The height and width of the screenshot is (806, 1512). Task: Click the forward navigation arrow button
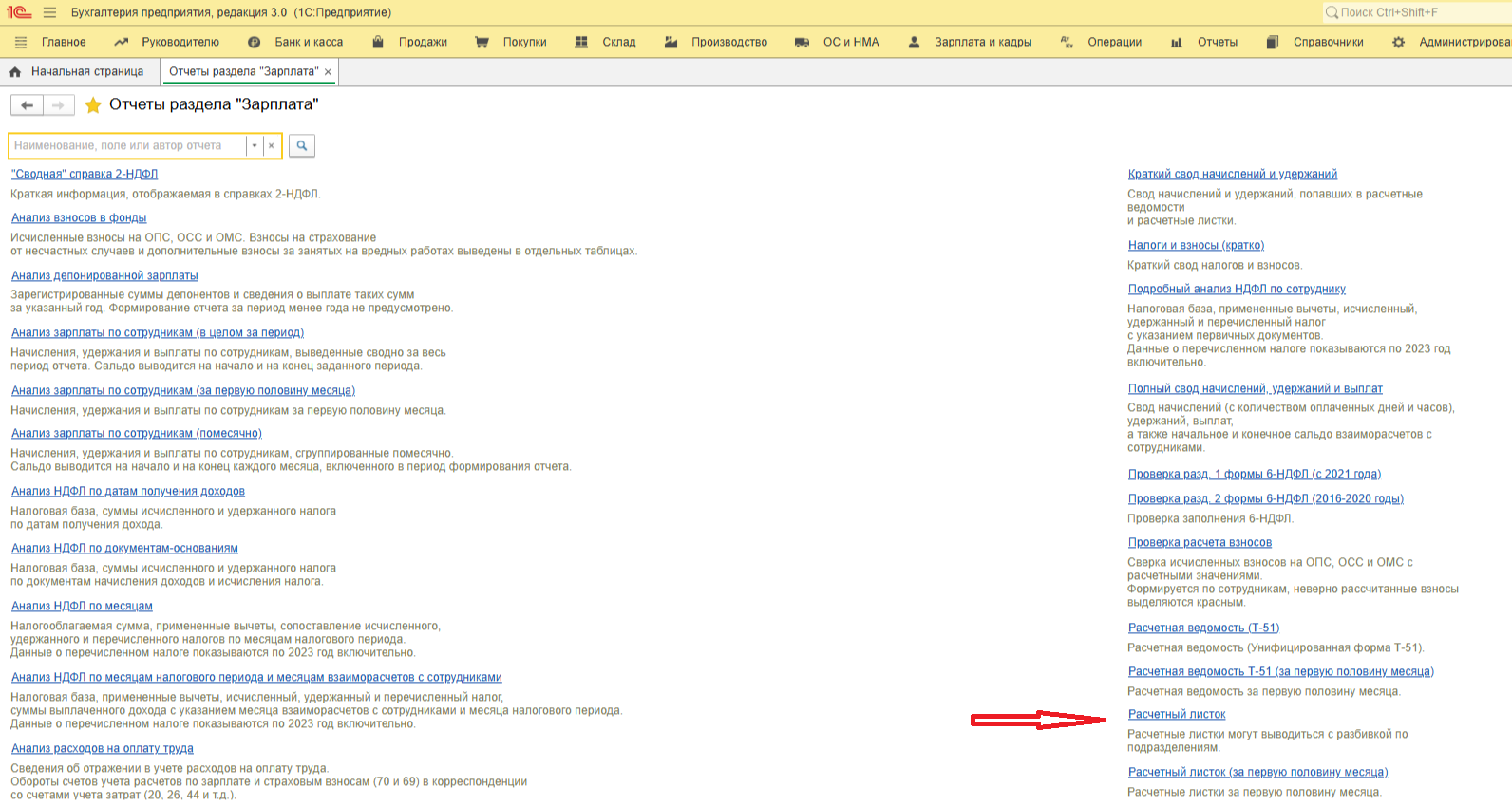tap(58, 105)
